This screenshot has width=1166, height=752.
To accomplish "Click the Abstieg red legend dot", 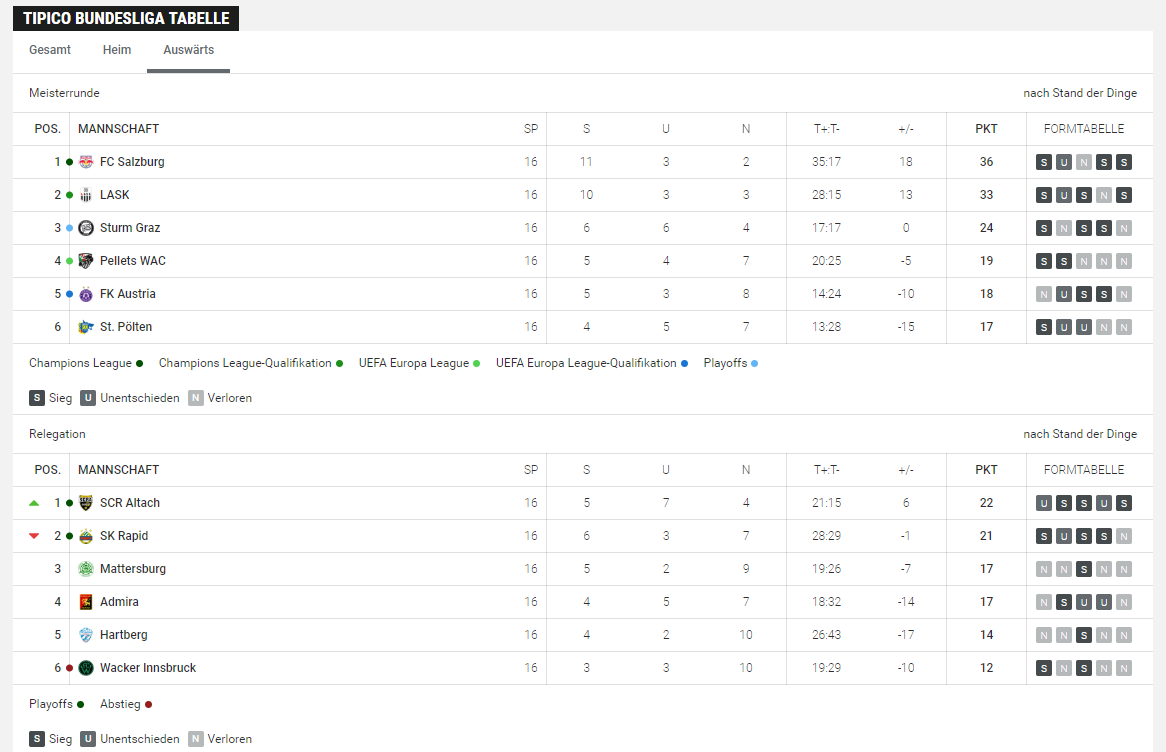I will (x=149, y=704).
